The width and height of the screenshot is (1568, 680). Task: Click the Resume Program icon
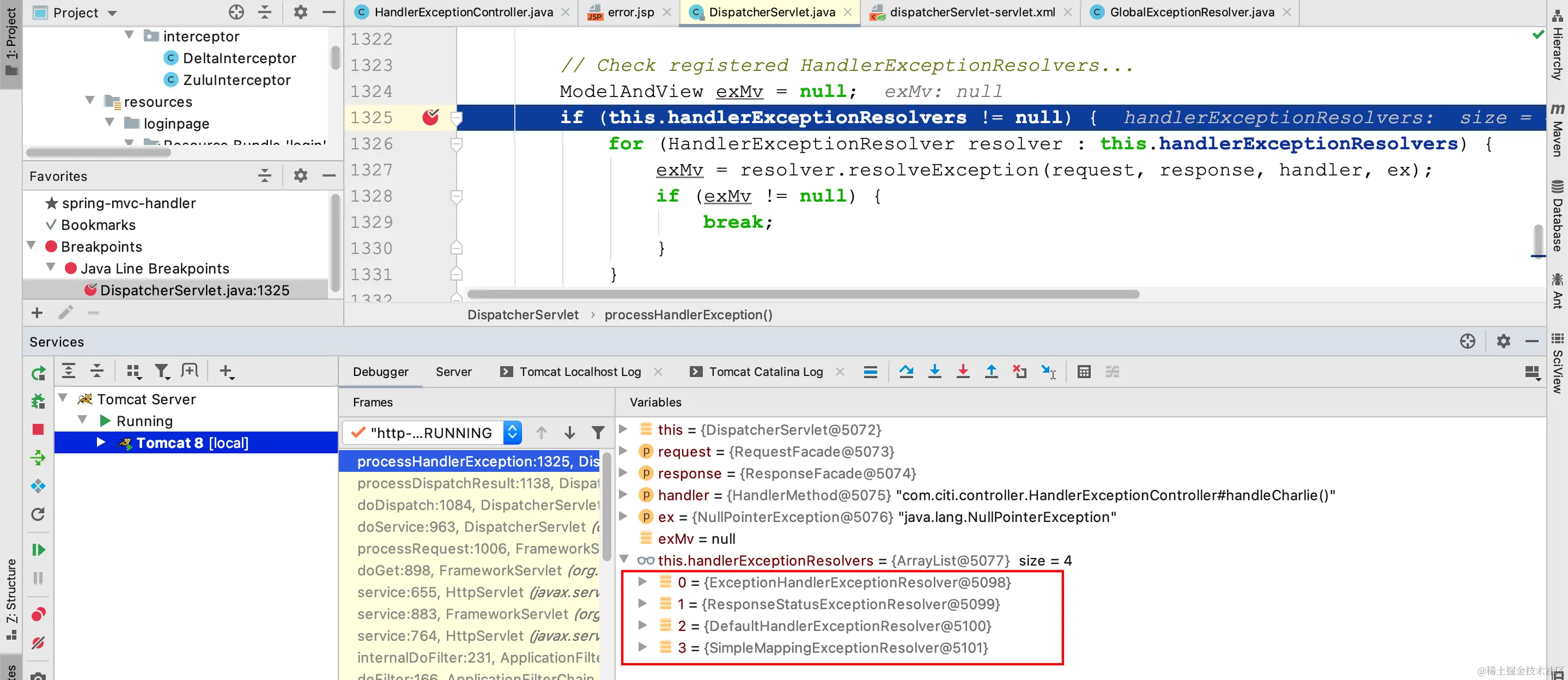point(38,550)
